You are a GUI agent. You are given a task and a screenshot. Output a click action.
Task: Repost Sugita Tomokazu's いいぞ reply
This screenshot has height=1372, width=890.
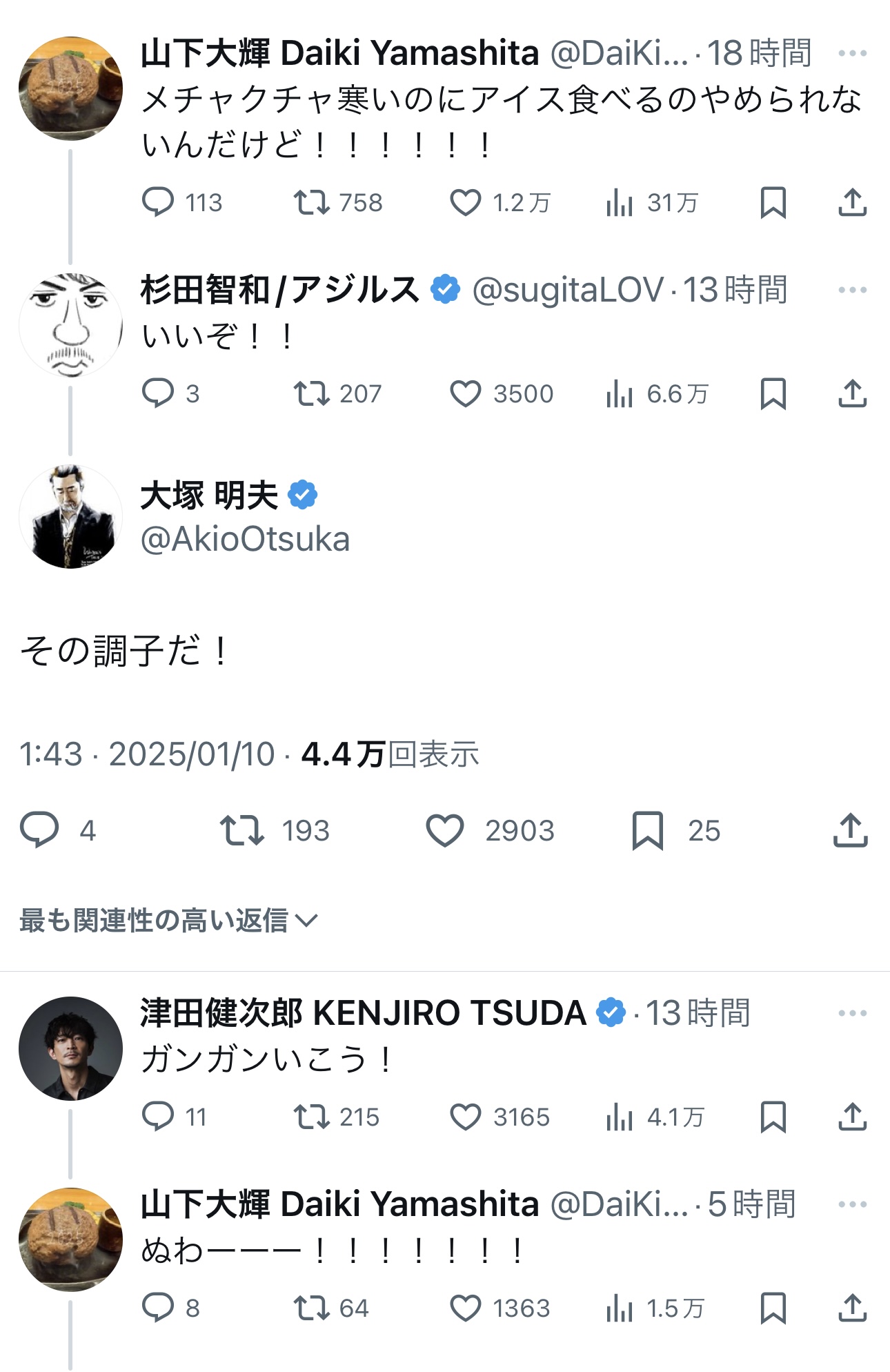[x=311, y=393]
